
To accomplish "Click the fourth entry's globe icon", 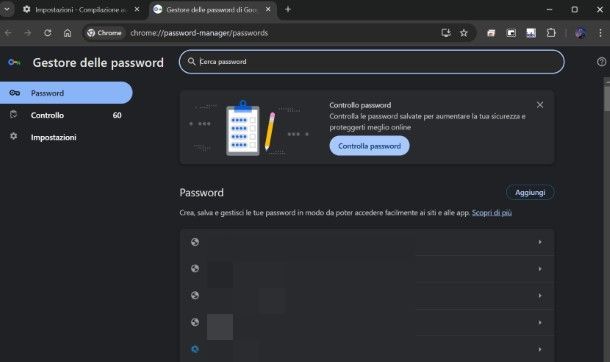I will coord(195,322).
